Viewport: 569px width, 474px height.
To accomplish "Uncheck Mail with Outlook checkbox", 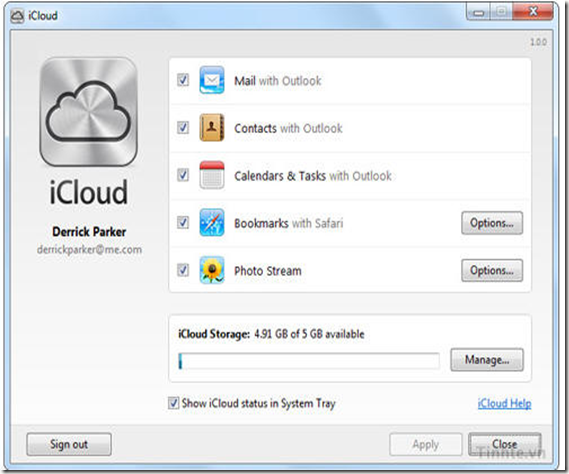I will point(183,80).
